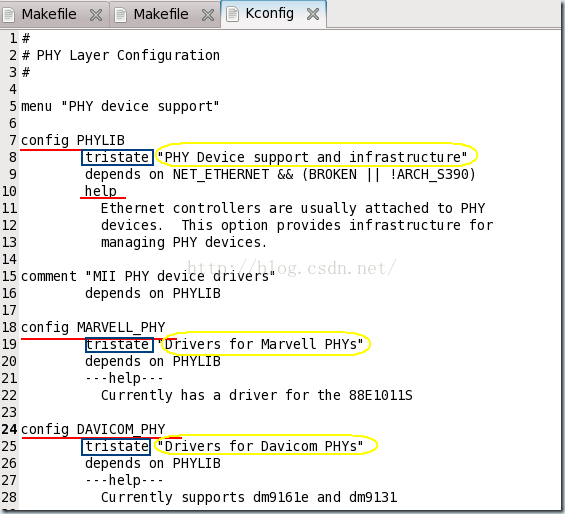Click '---help---' on line 21
This screenshot has height=514, width=565.
pos(124,378)
